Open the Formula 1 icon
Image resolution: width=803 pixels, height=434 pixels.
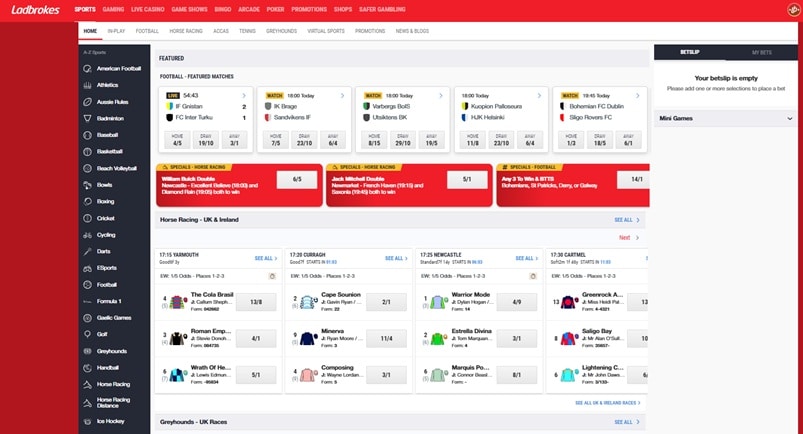(x=88, y=301)
